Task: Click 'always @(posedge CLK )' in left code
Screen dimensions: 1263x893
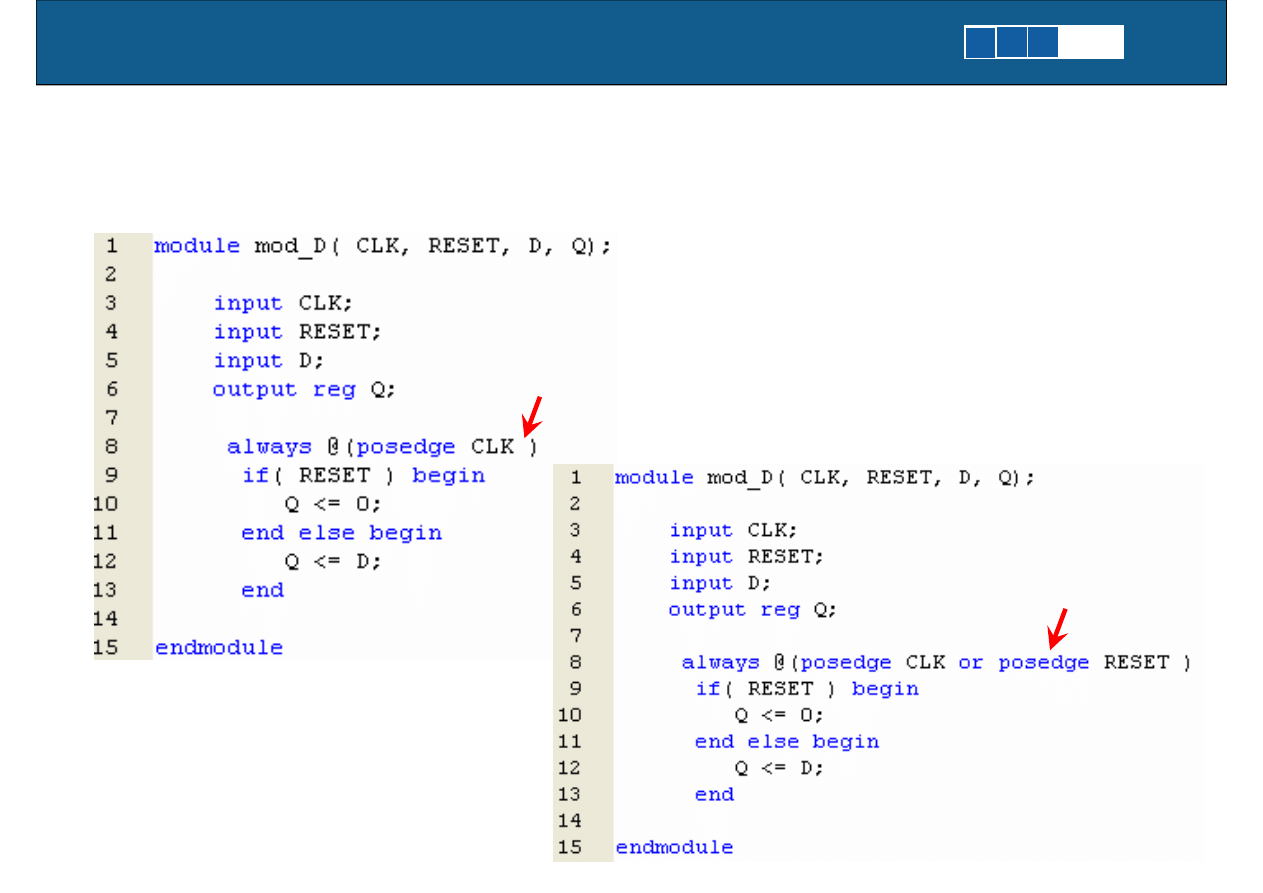Action: click(382, 447)
